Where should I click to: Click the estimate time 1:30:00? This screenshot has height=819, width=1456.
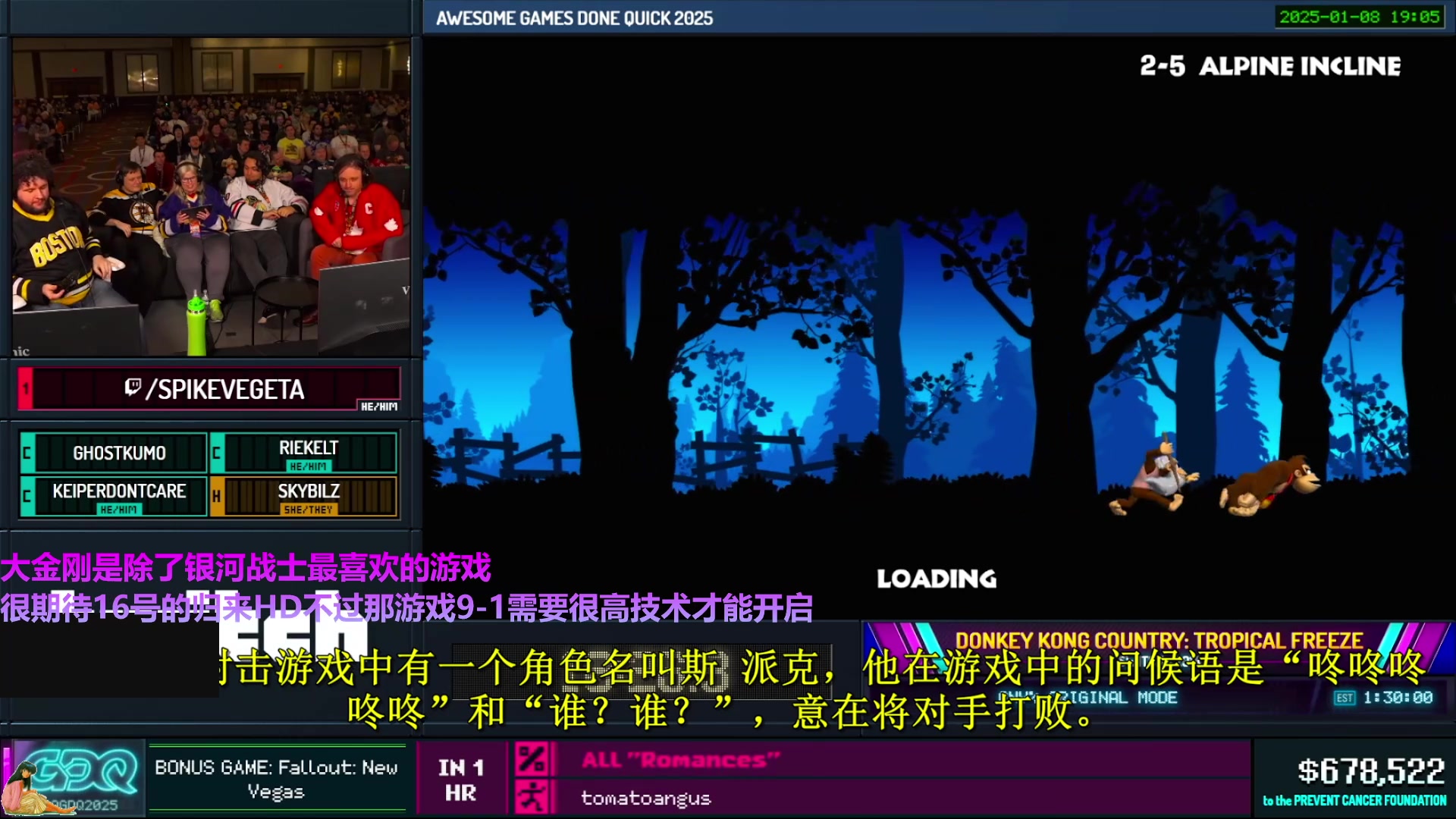(1398, 698)
